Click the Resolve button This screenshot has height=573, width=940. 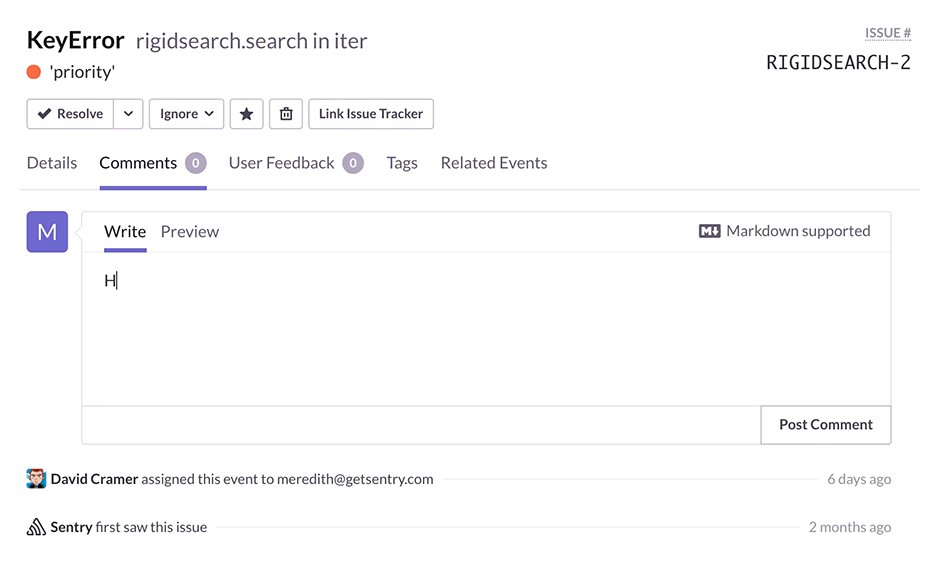tap(70, 114)
